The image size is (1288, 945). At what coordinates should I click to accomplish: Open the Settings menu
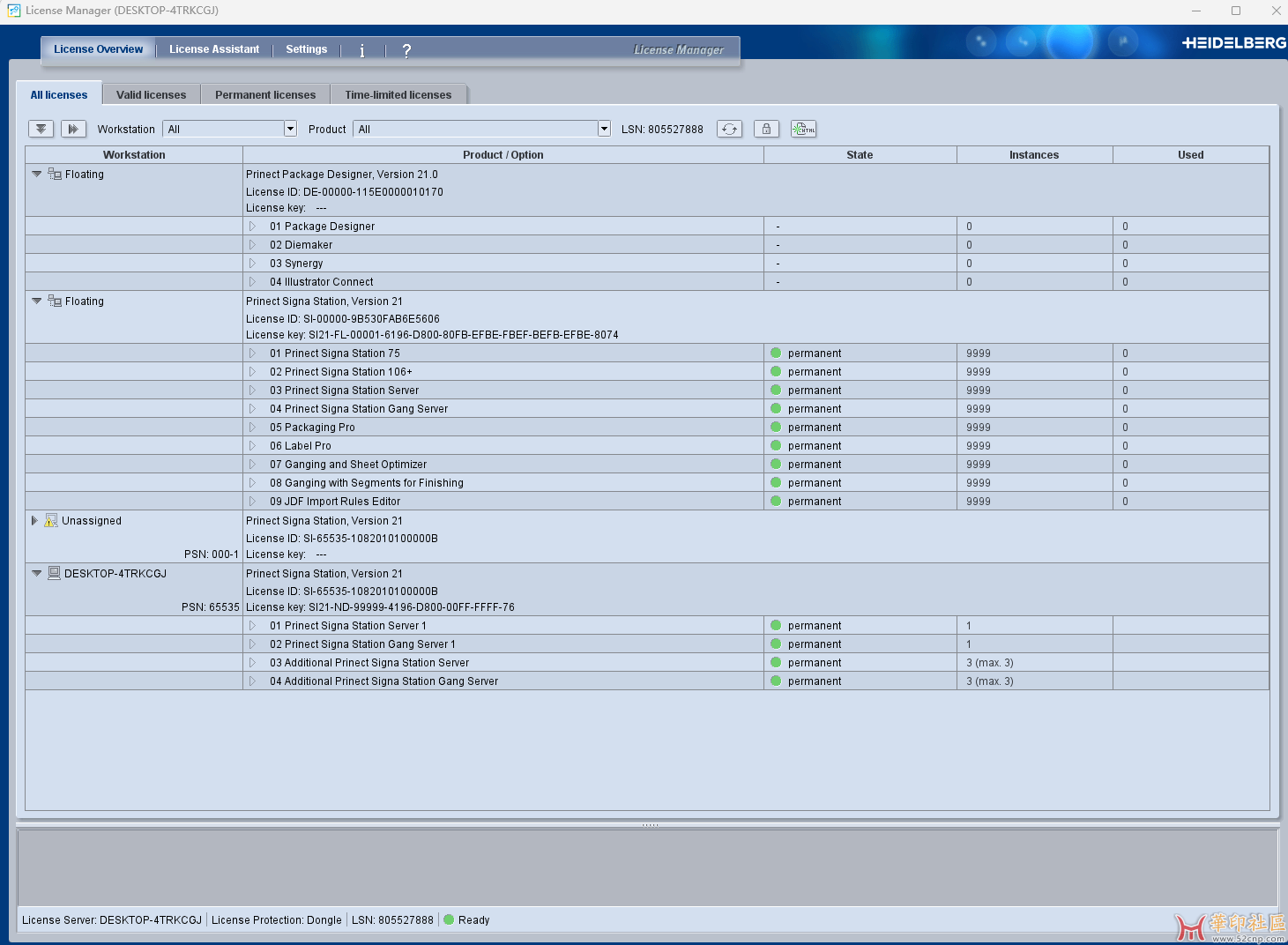[306, 49]
